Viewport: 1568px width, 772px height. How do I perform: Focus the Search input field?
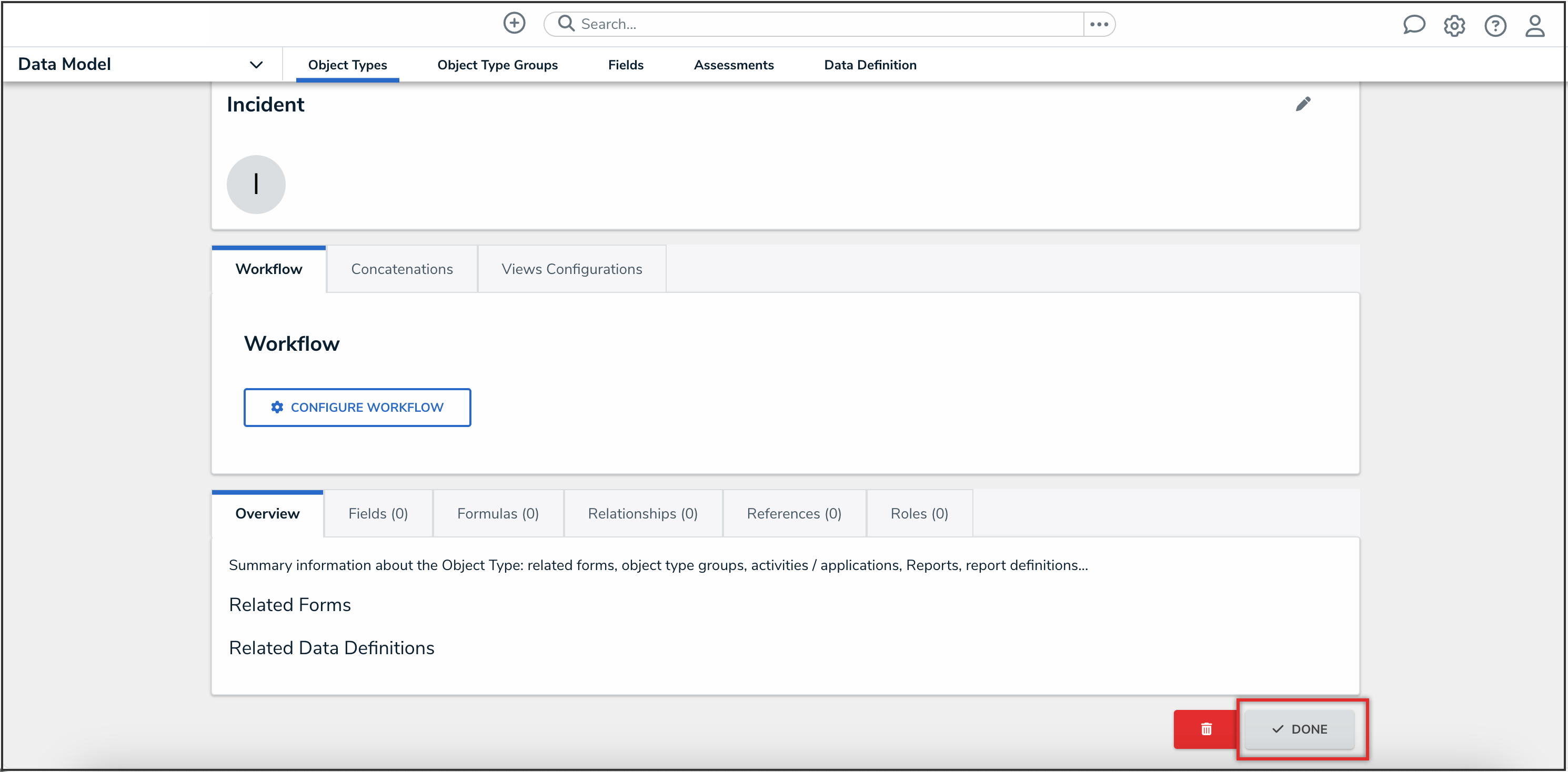tap(828, 24)
